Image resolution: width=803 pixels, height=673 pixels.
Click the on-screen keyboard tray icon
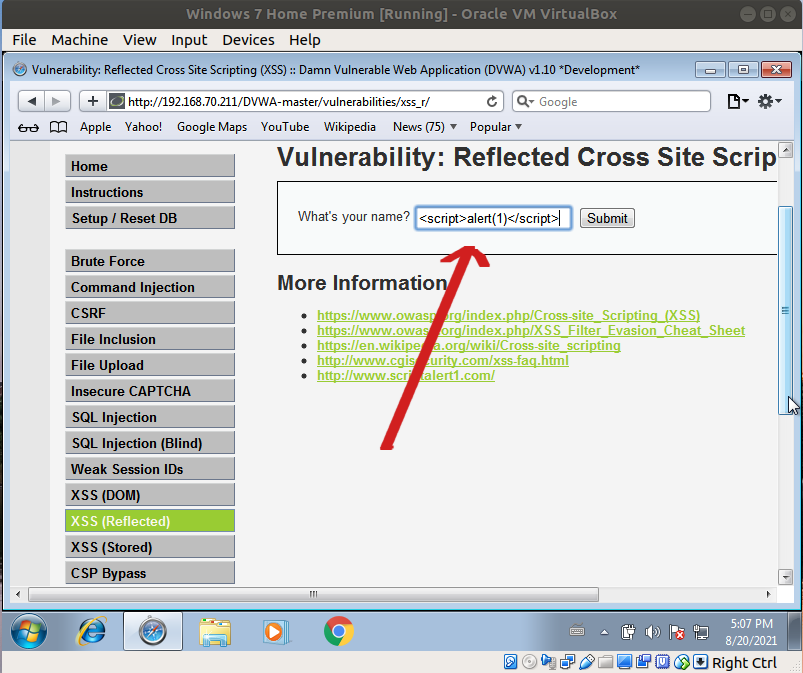point(577,631)
